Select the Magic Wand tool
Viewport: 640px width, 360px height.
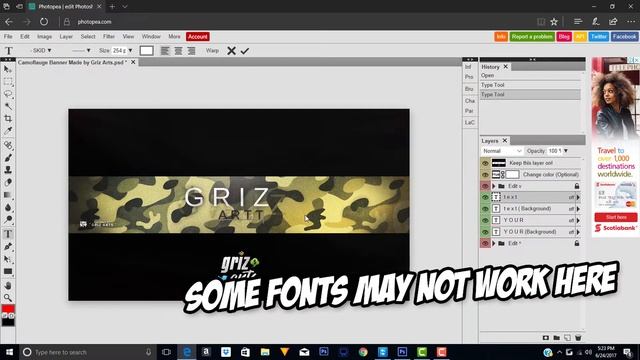click(x=8, y=107)
